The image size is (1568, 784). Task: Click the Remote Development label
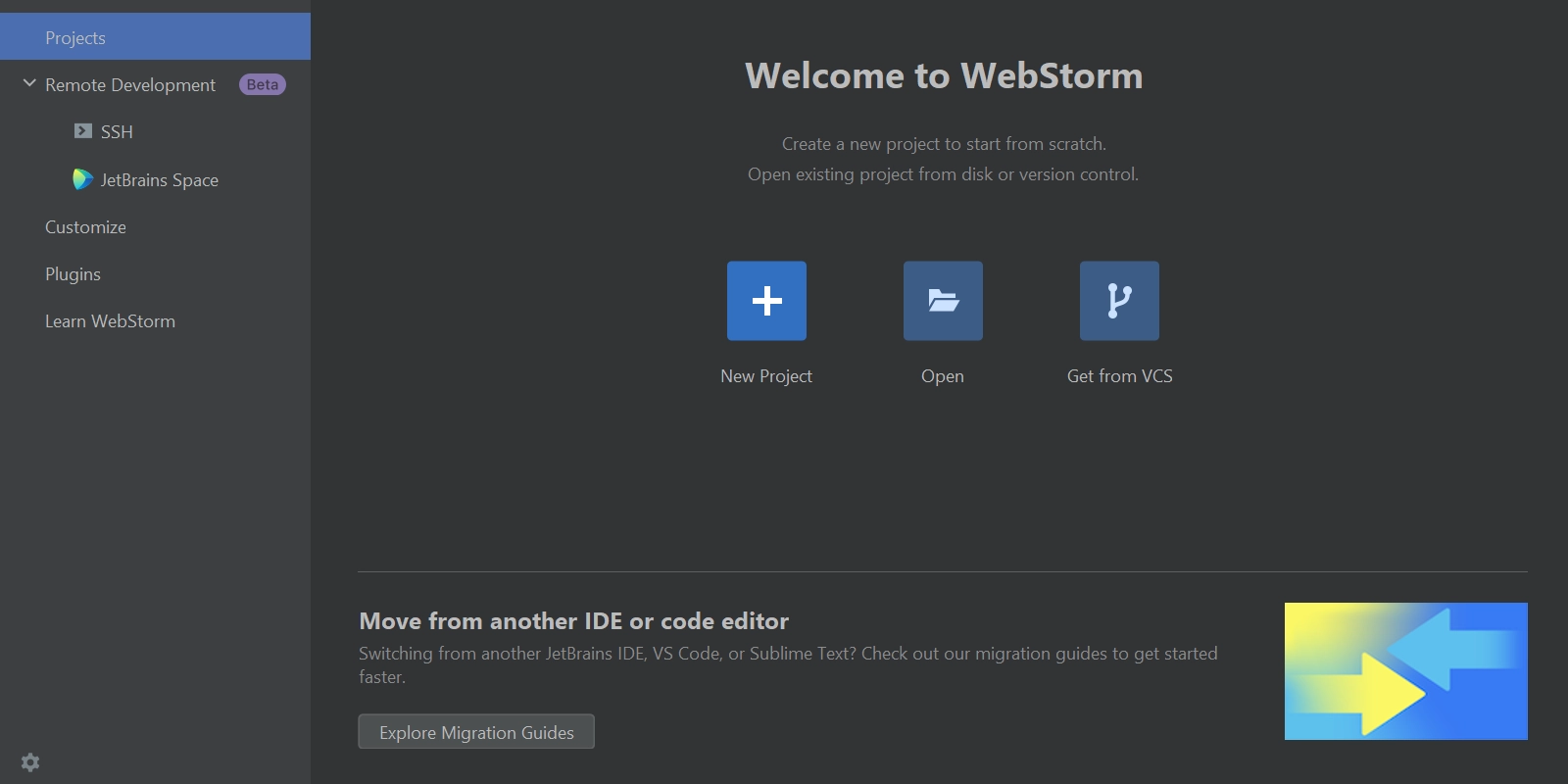tap(130, 85)
